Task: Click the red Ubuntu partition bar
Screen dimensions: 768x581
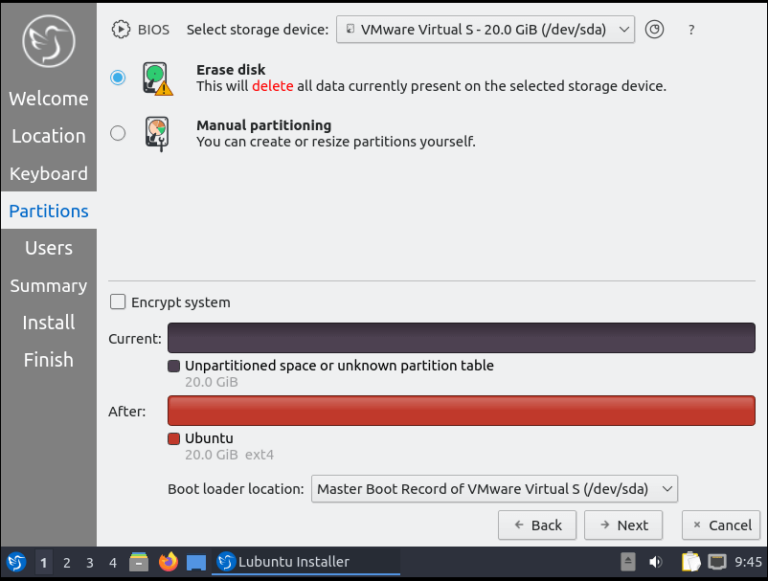Action: pos(461,411)
